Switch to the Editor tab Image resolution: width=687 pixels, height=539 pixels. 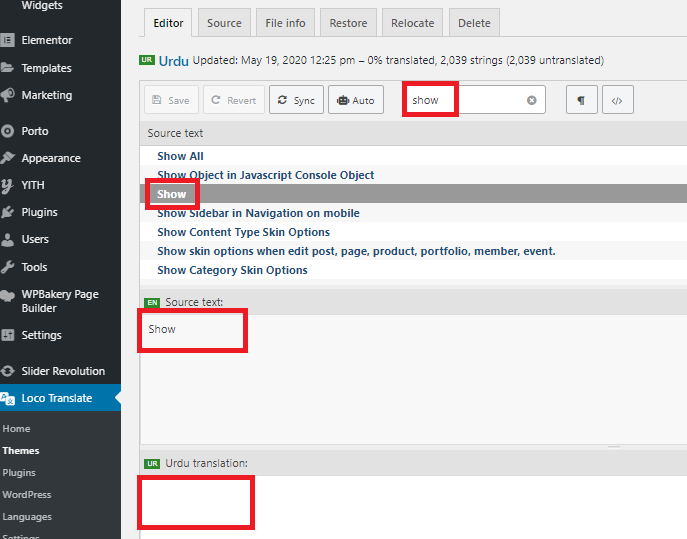tap(168, 23)
